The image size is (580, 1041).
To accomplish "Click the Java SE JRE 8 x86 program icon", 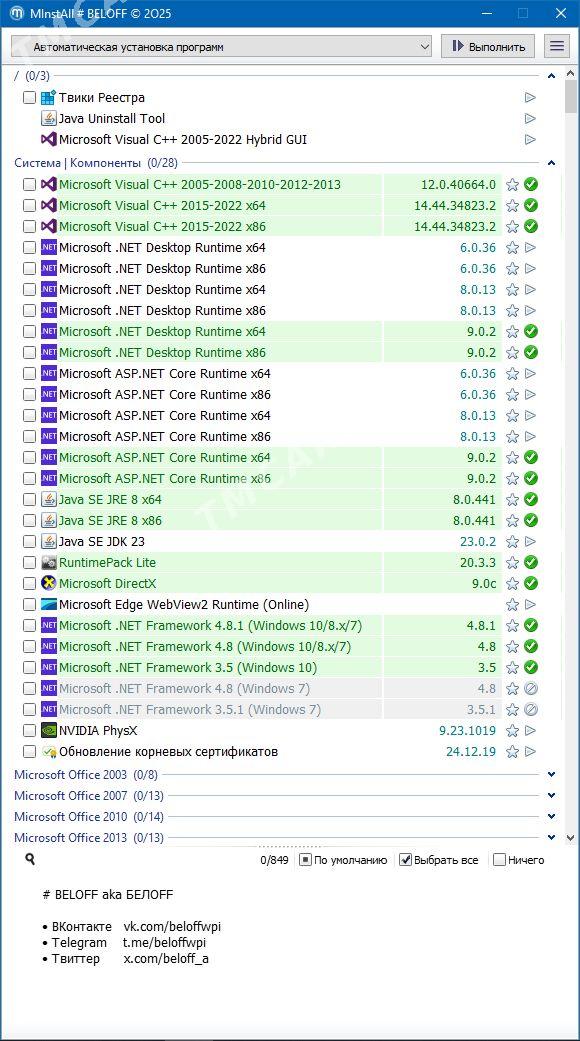I will pos(48,520).
